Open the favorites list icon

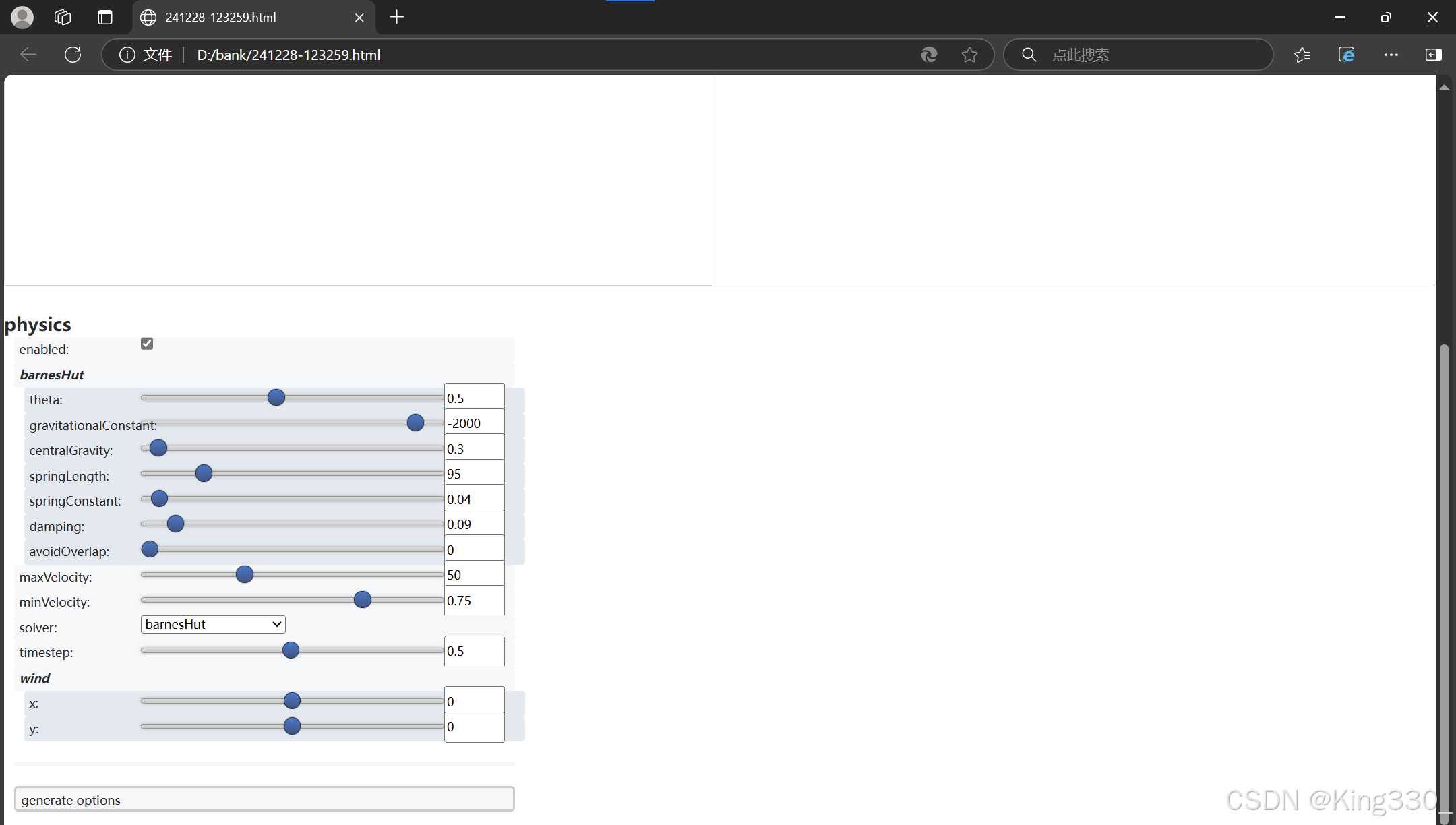(1302, 55)
